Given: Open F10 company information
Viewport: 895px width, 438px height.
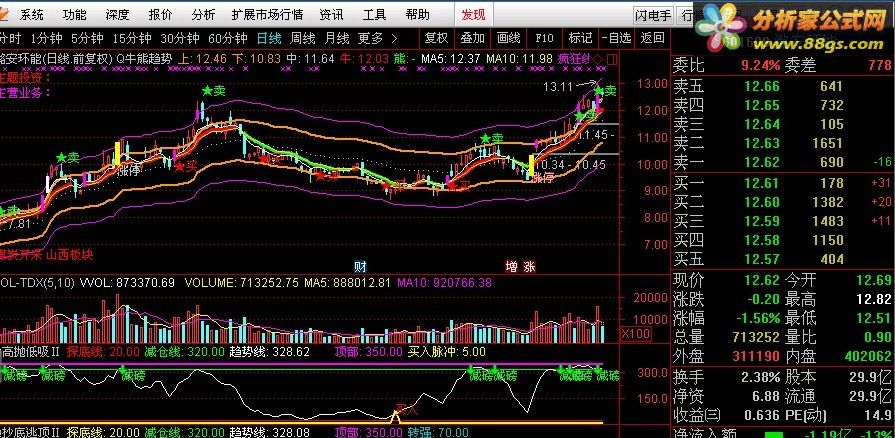Looking at the screenshot, I should (x=545, y=38).
